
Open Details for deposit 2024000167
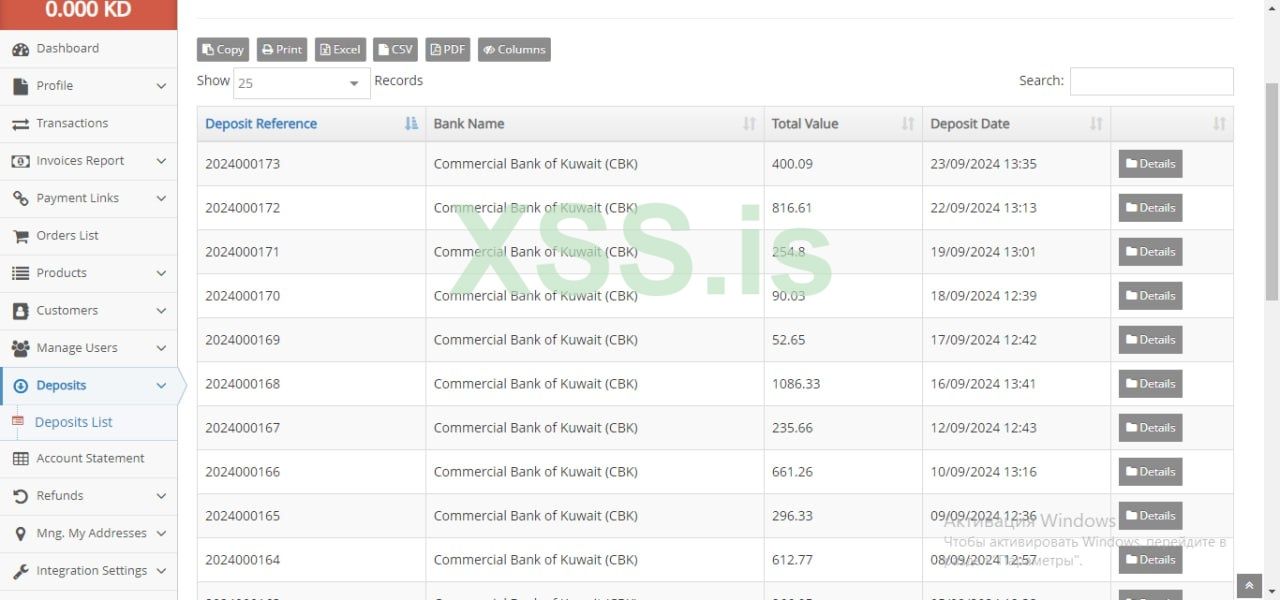pyautogui.click(x=1150, y=428)
